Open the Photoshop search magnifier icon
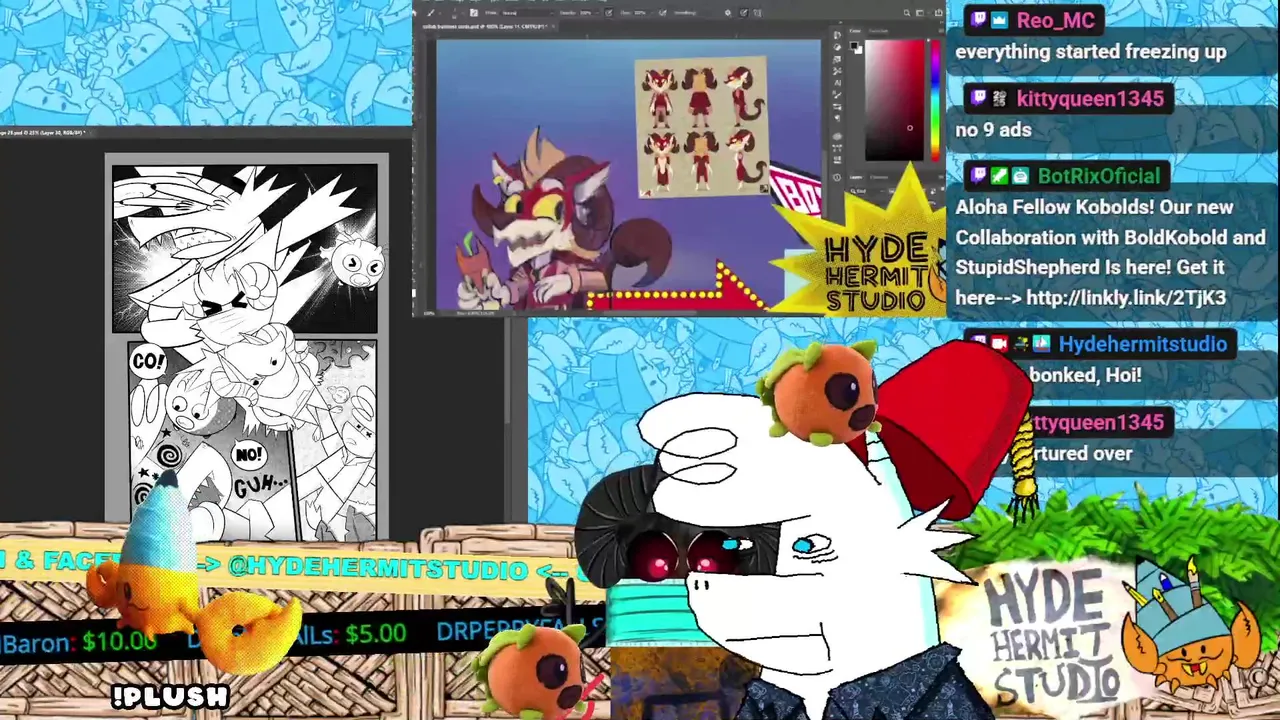Image resolution: width=1280 pixels, height=720 pixels. pos(907,13)
